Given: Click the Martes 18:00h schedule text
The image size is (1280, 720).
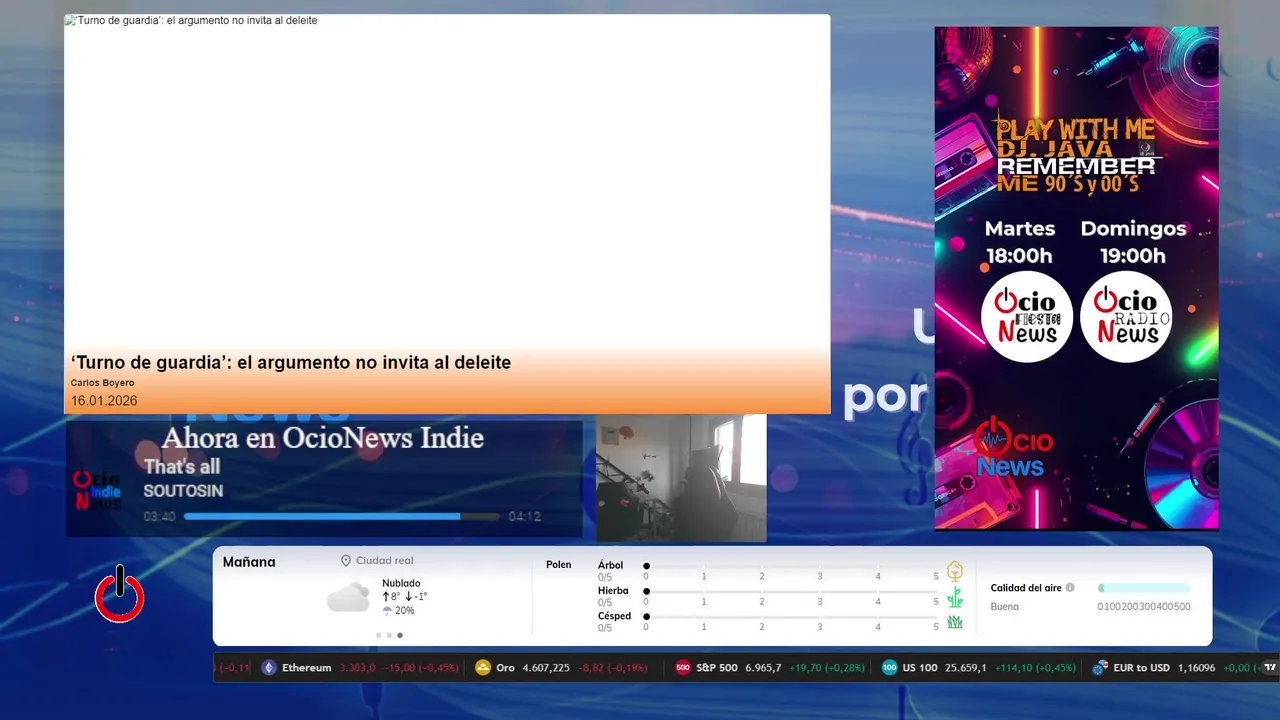Looking at the screenshot, I should click(1020, 242).
